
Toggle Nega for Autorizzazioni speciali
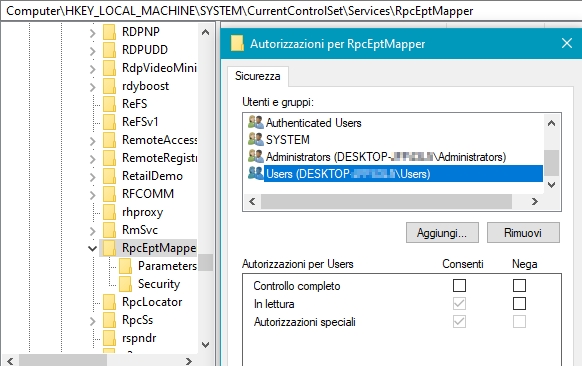(519, 321)
